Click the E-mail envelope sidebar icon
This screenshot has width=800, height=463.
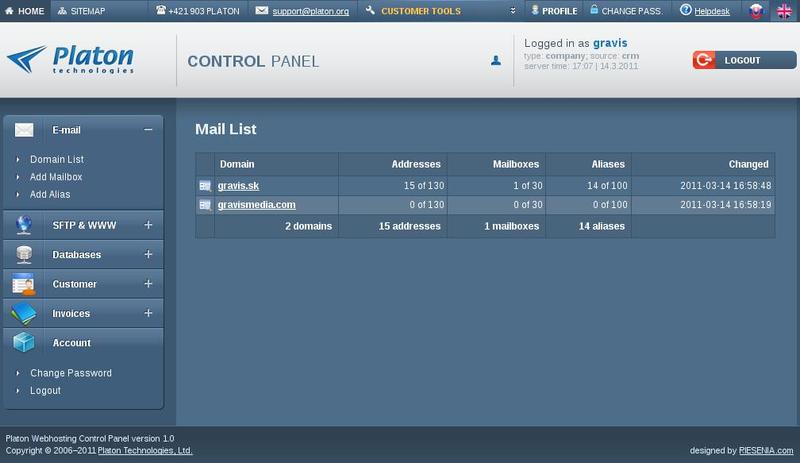pyautogui.click(x=24, y=130)
